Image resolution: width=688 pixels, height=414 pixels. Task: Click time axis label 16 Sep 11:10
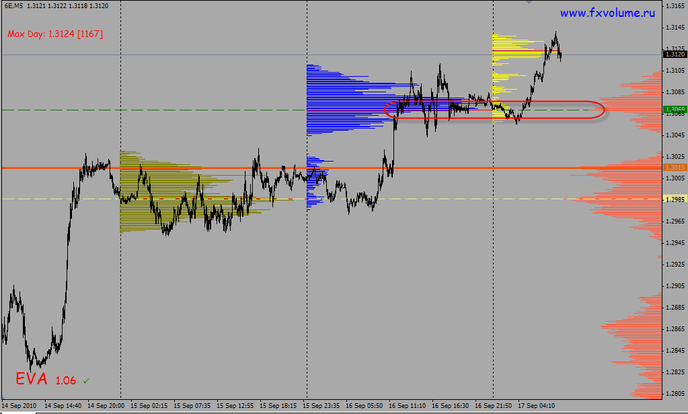pyautogui.click(x=407, y=406)
